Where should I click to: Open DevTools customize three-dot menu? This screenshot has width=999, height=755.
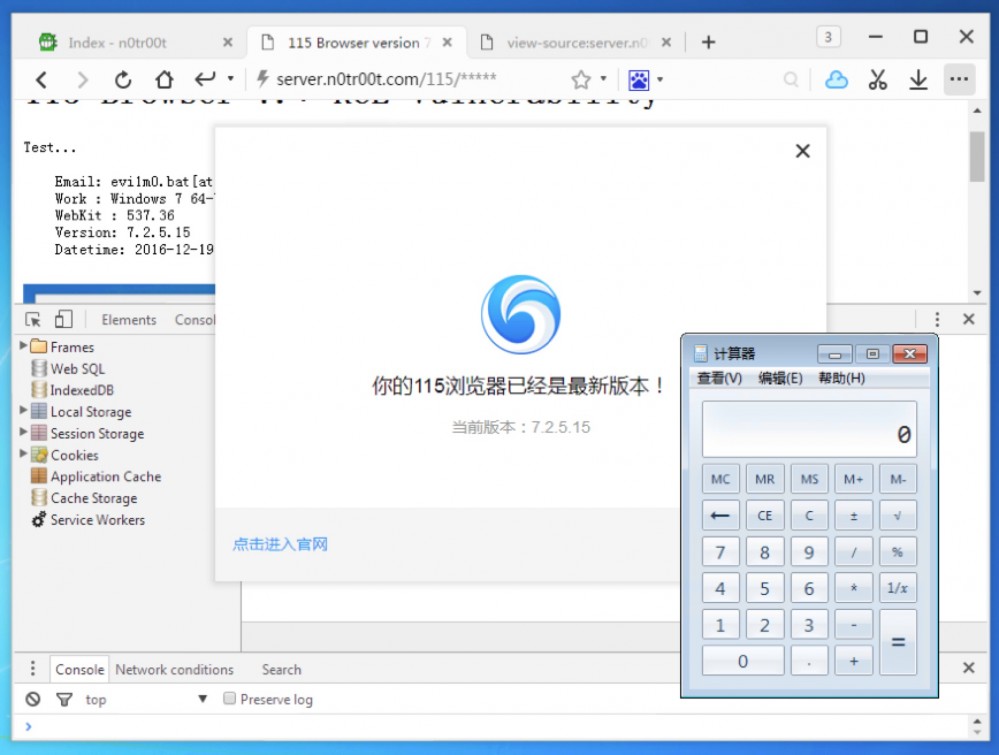(937, 319)
